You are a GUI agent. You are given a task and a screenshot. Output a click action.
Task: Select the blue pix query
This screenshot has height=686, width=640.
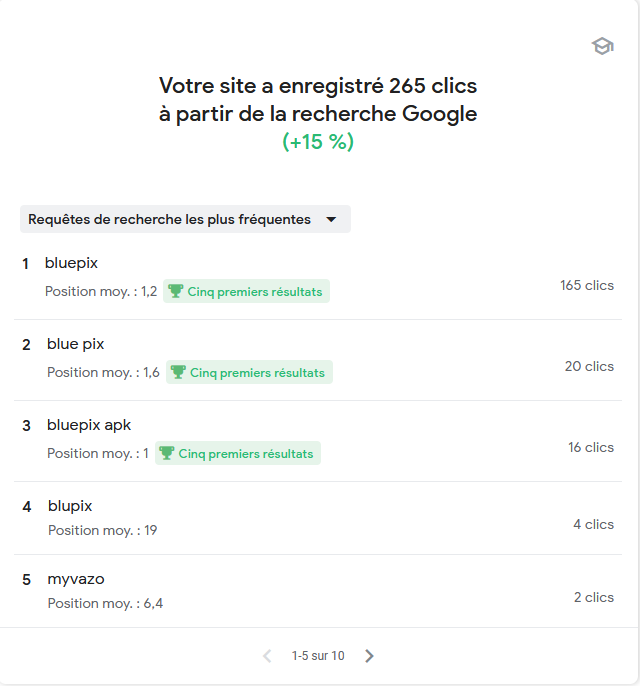coord(76,344)
